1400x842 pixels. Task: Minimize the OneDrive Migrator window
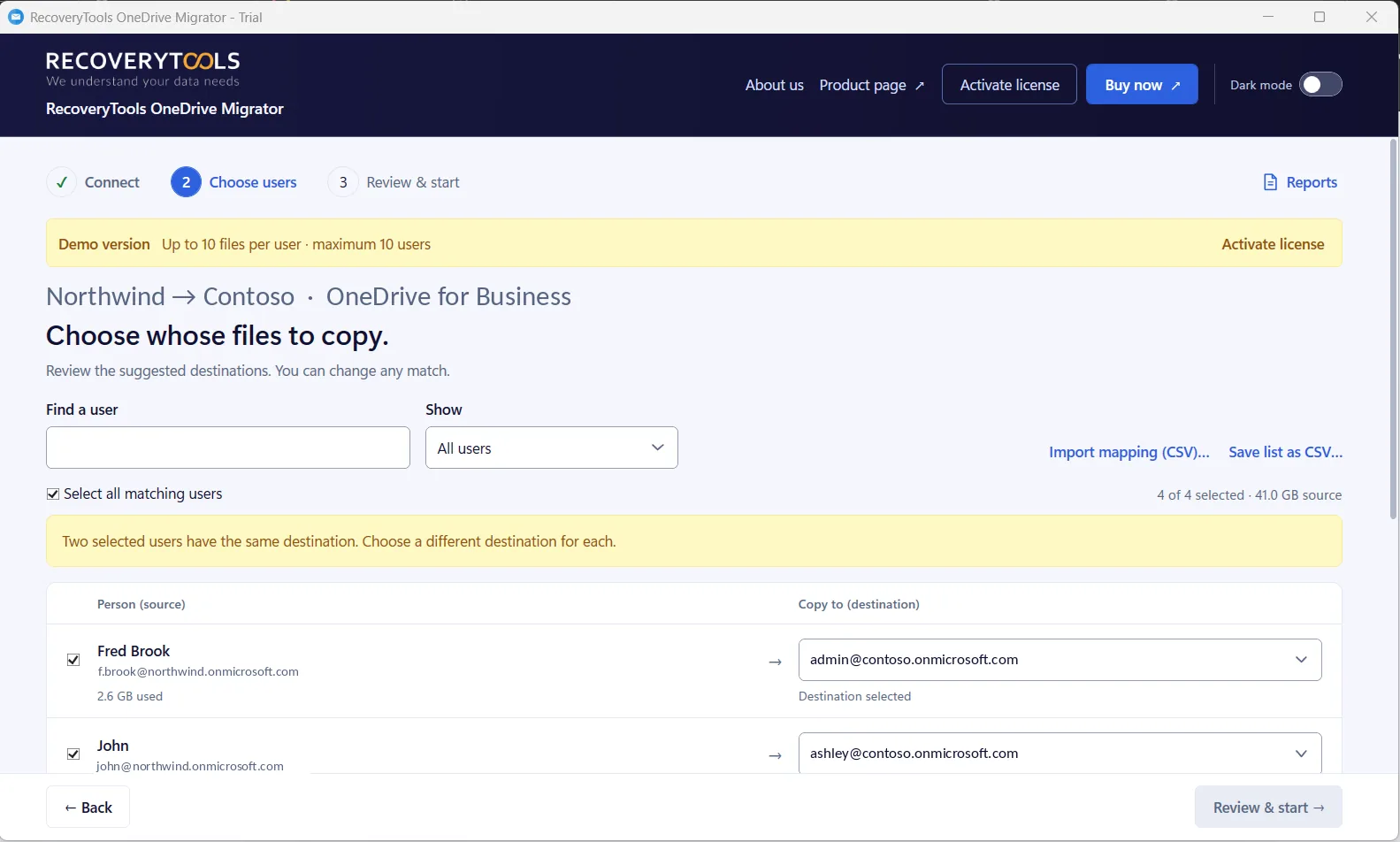coord(1268,17)
